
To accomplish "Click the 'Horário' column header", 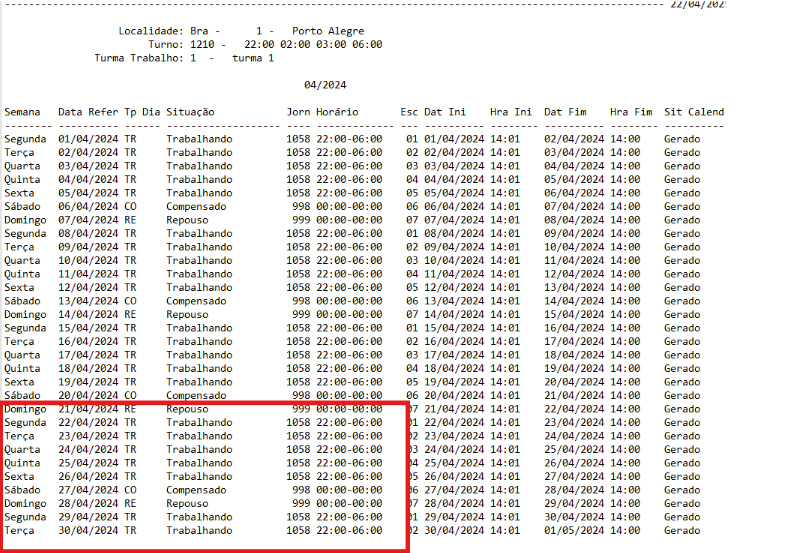I will point(337,112).
